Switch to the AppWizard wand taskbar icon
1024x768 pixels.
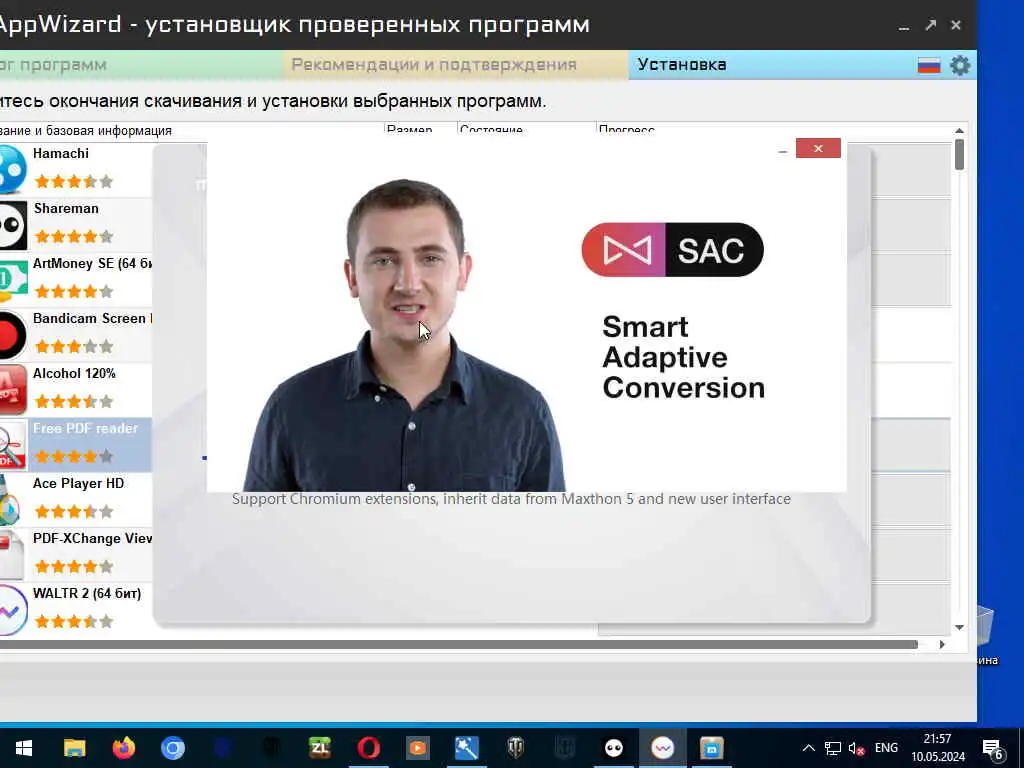click(x=467, y=748)
